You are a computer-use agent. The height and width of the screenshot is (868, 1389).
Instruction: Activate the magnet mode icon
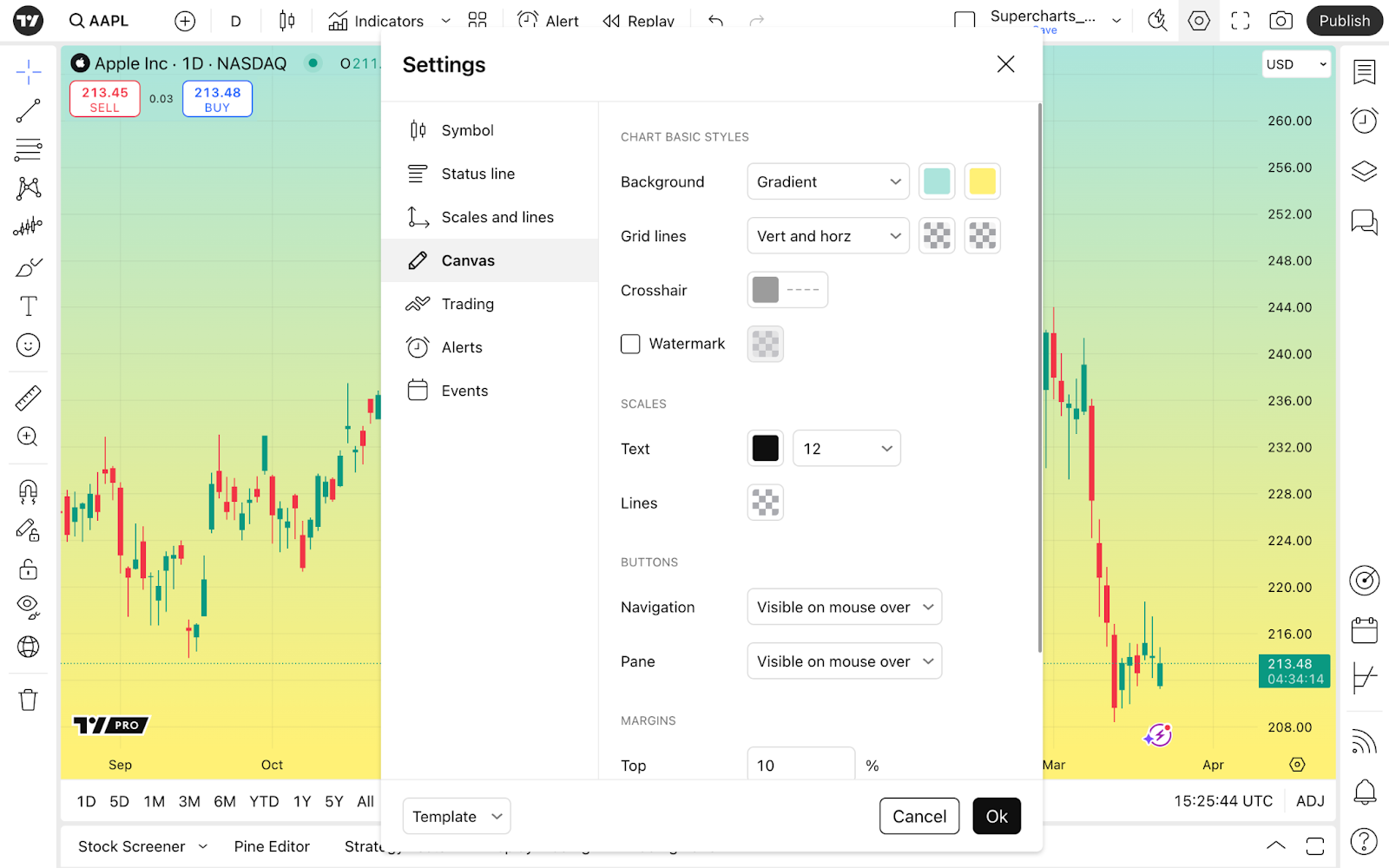[x=28, y=492]
